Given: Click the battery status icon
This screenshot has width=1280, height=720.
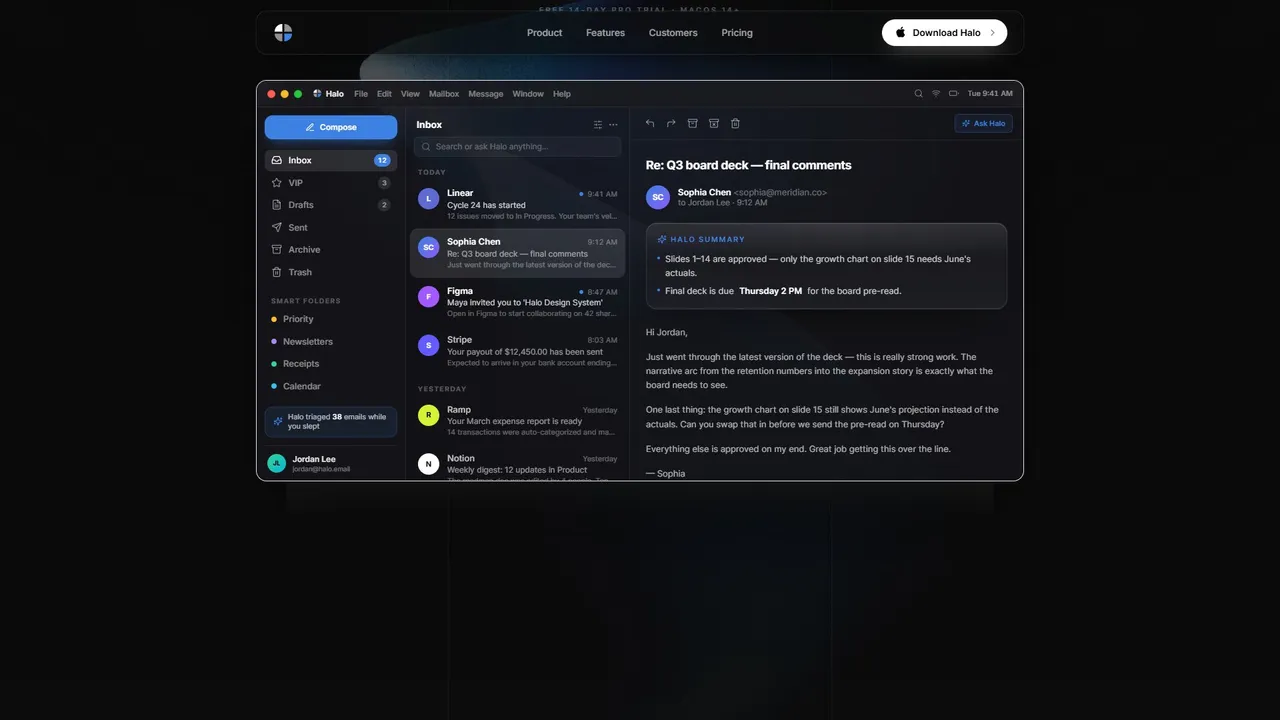Looking at the screenshot, I should [x=954, y=94].
